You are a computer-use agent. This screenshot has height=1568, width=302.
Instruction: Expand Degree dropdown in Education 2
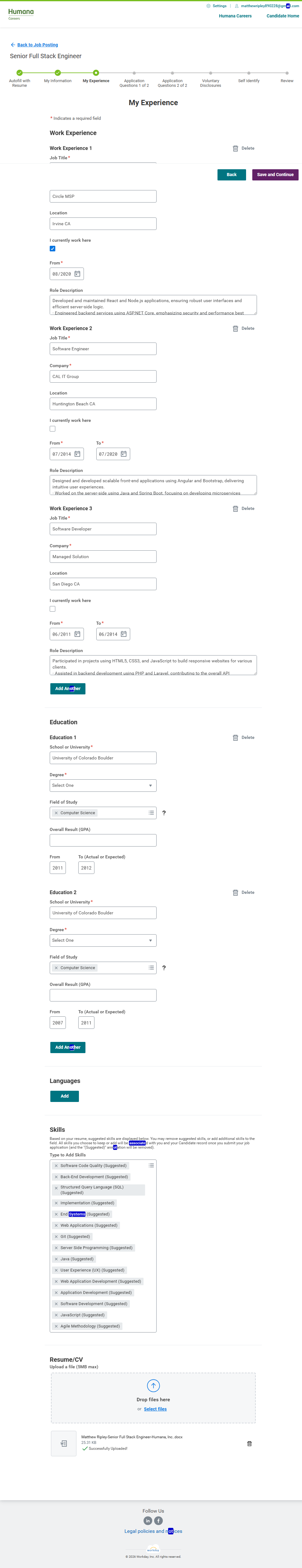click(x=103, y=940)
